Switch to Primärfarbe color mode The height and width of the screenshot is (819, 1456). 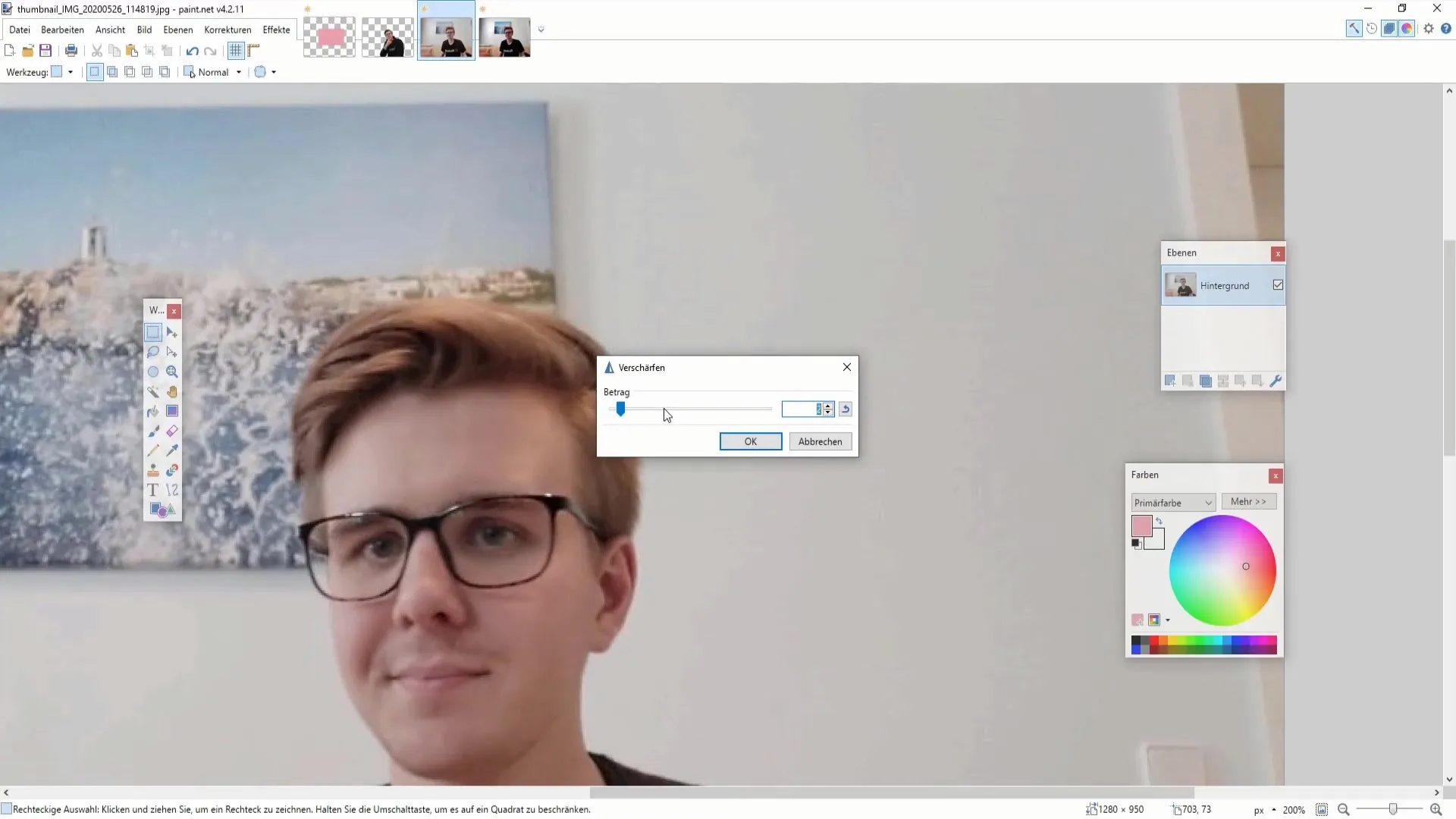pyautogui.click(x=1171, y=501)
